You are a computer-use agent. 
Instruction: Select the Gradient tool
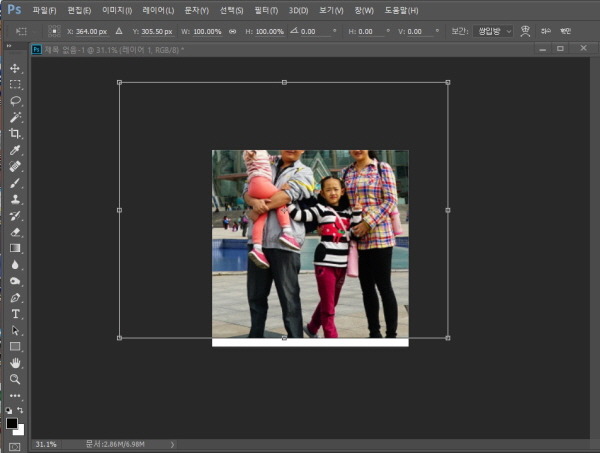click(15, 248)
